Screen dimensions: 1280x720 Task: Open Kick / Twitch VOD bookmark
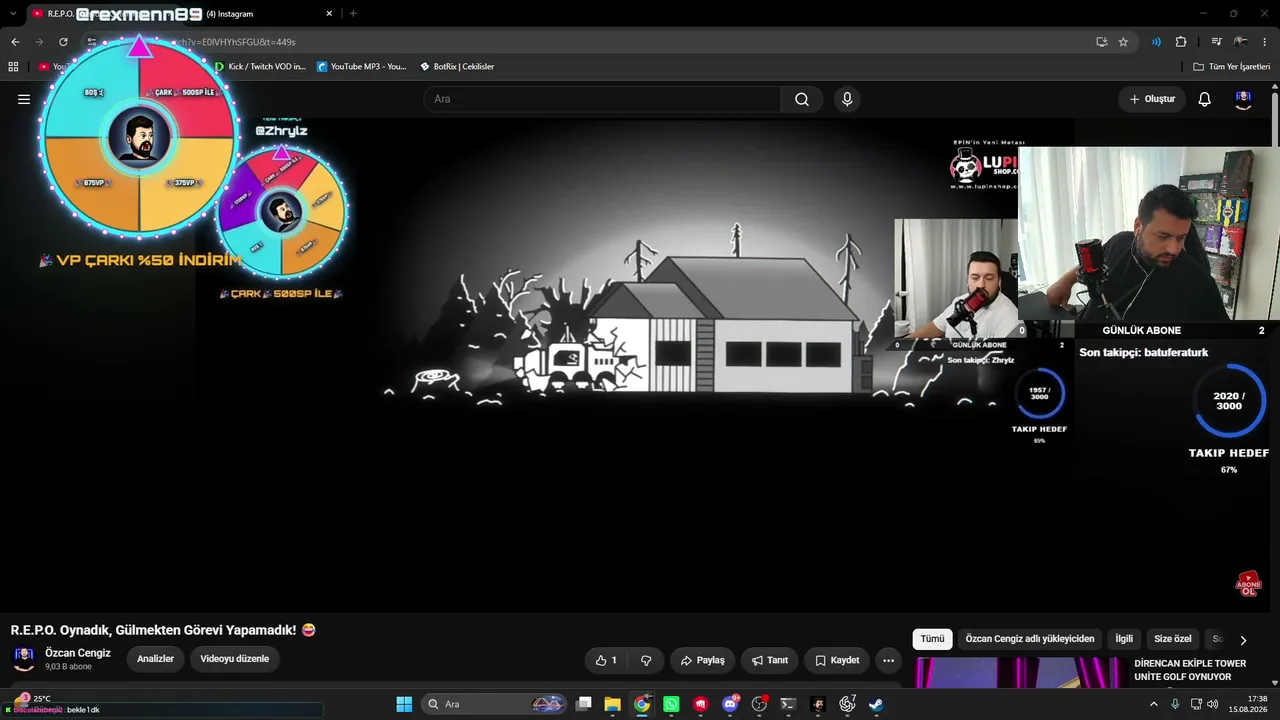coord(260,67)
